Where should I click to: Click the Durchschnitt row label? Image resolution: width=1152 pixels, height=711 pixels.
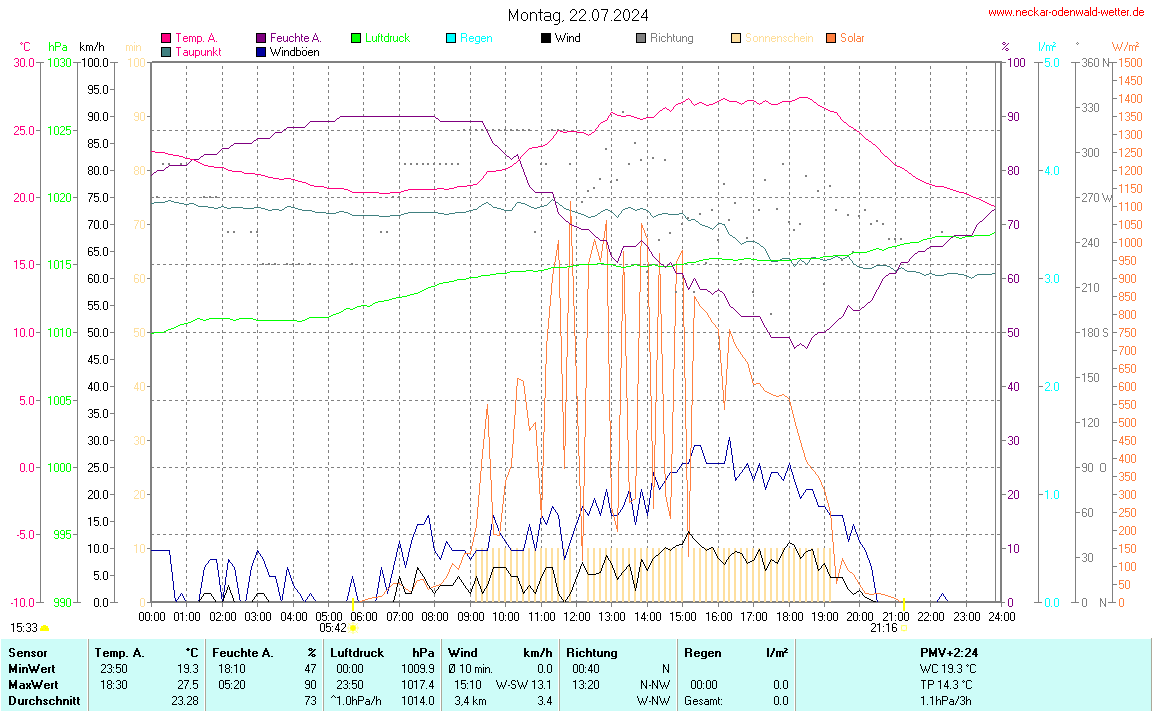pos(43,701)
